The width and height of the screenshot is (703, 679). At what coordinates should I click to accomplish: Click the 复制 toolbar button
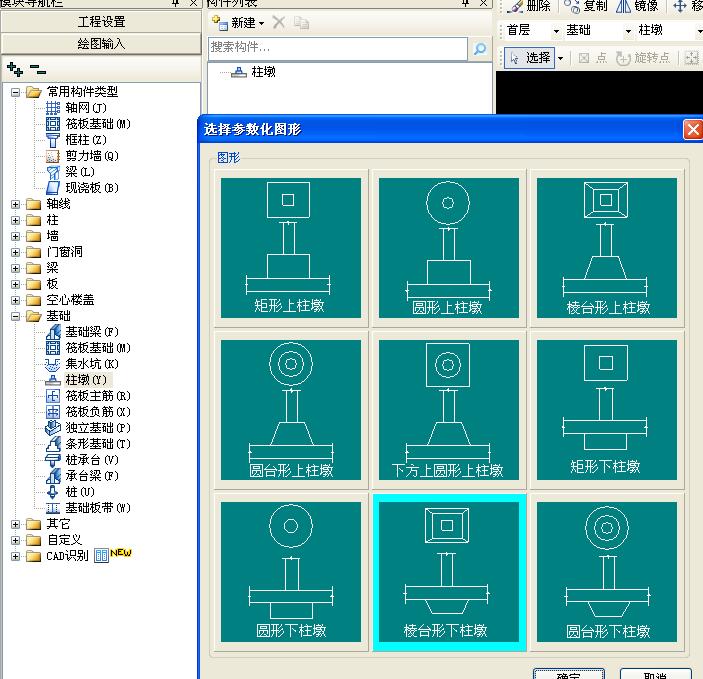coord(586,6)
